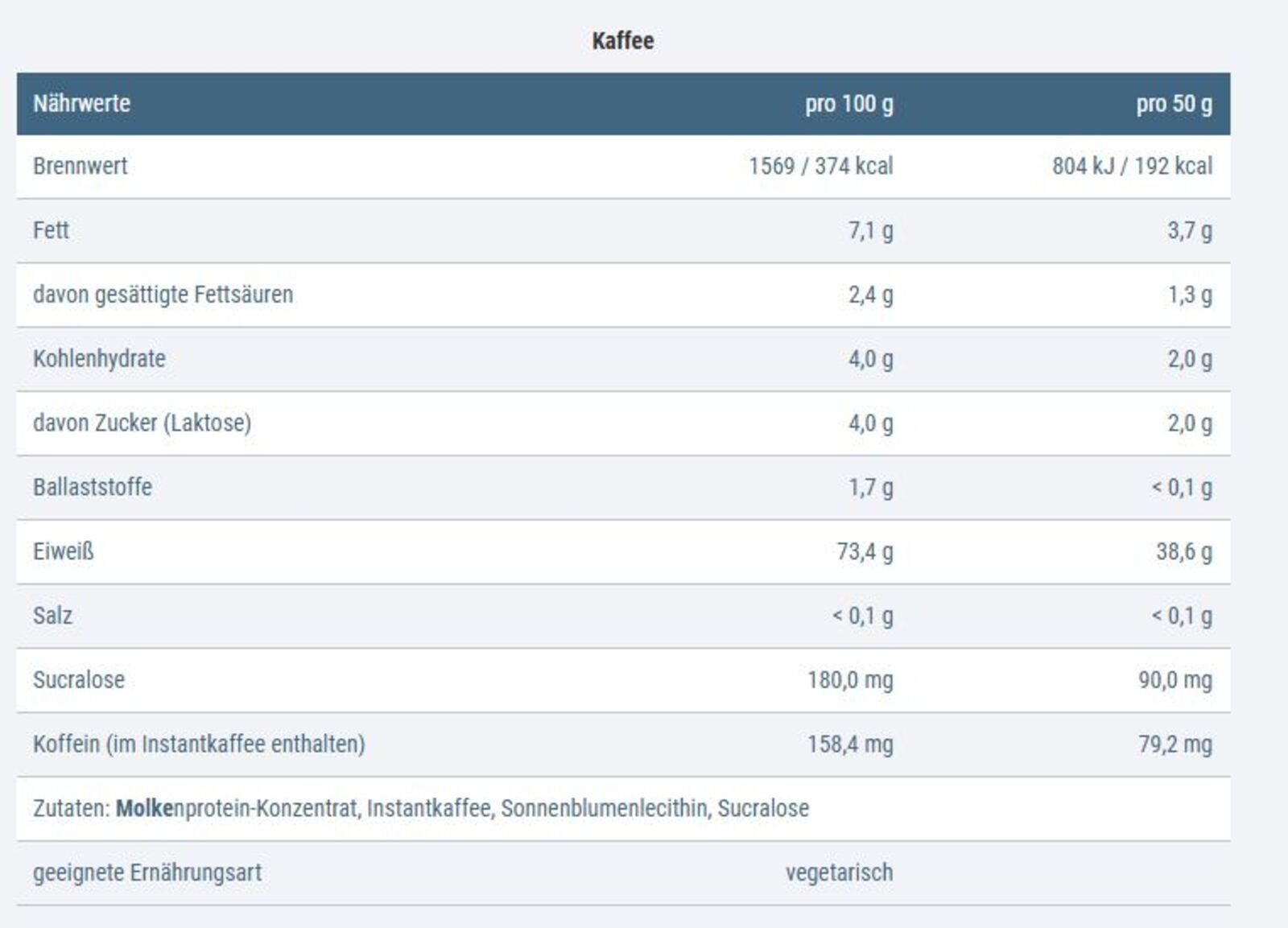Select the pro 50 g column header

coord(1174,104)
